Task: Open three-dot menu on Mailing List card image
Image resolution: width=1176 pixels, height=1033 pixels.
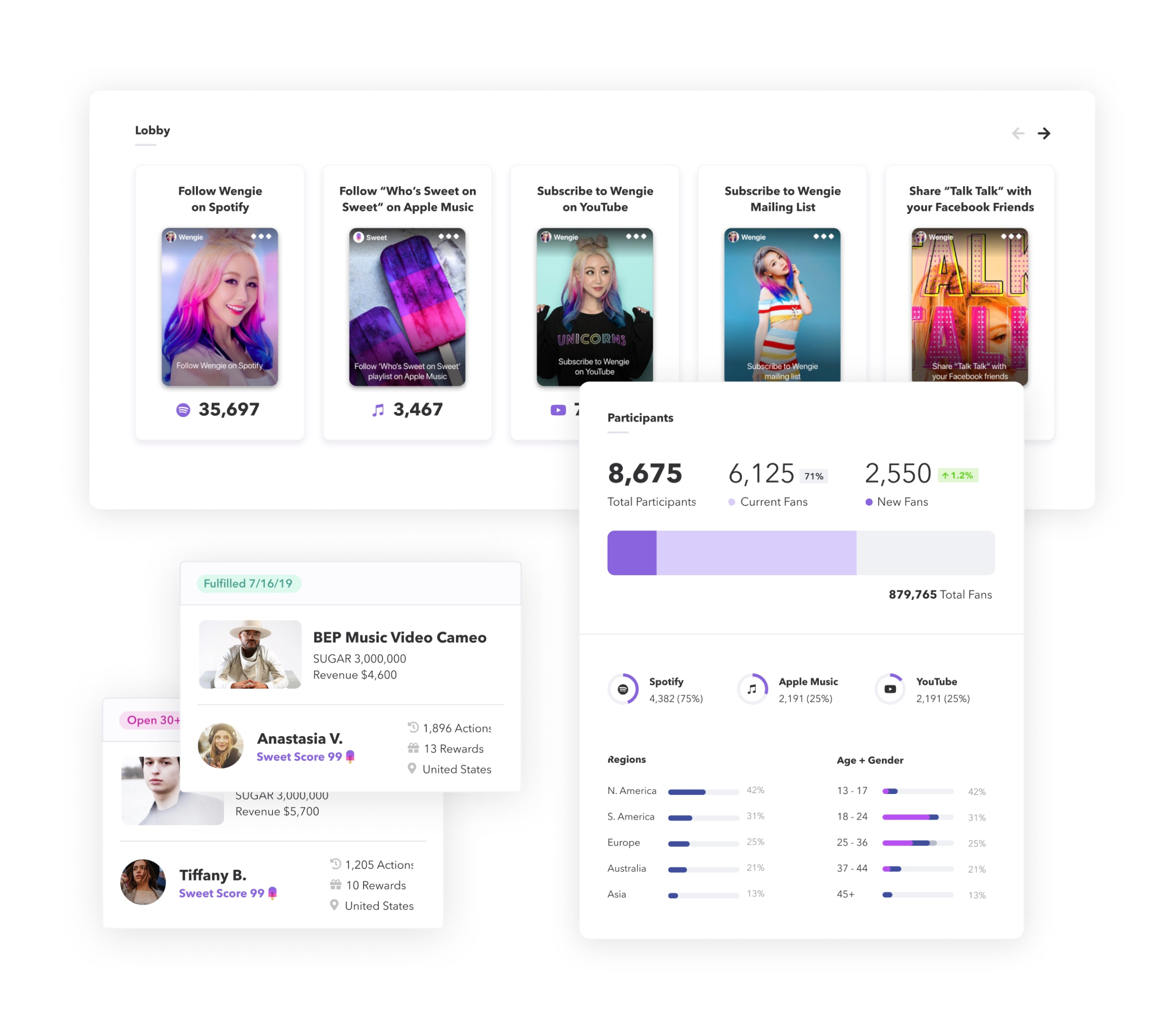Action: click(x=823, y=237)
